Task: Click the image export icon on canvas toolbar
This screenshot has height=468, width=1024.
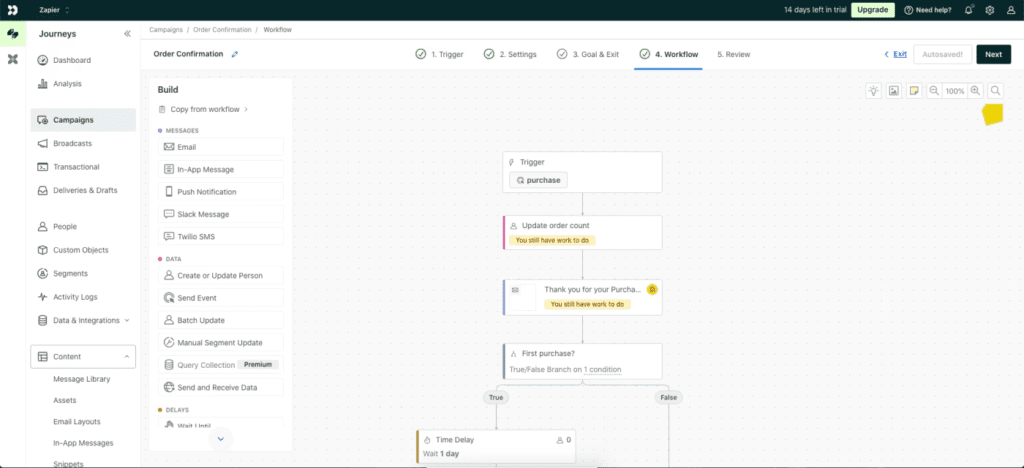Action: (893, 91)
